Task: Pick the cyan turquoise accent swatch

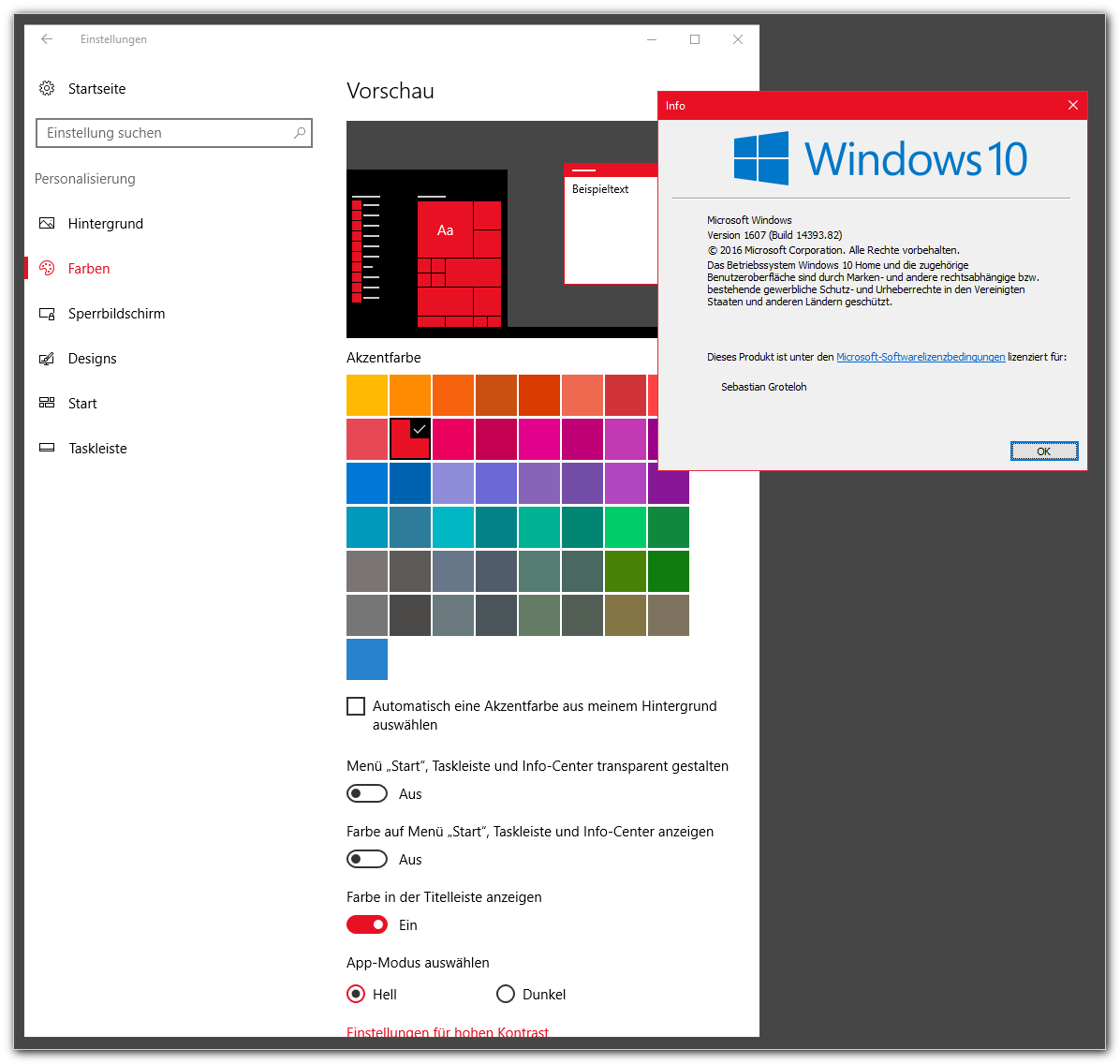Action: pos(453,527)
